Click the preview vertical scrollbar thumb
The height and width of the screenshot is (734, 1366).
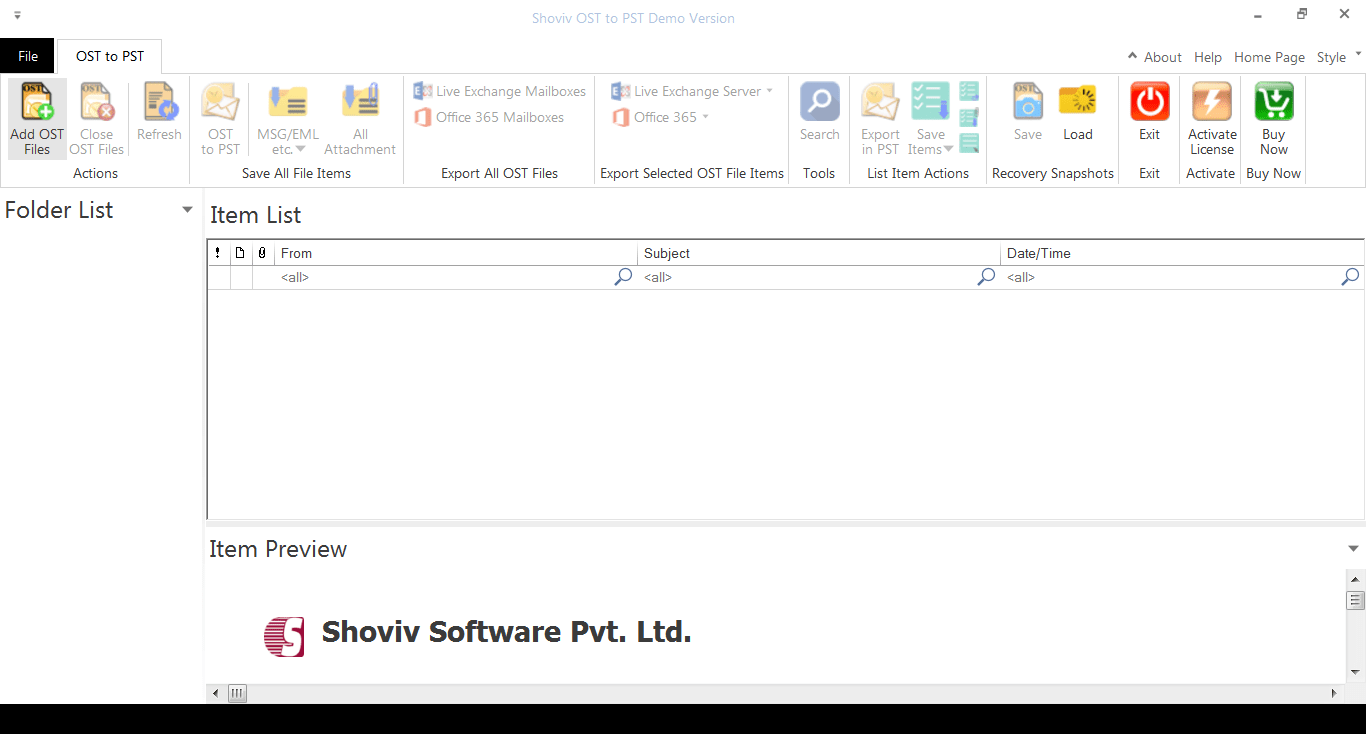(1356, 600)
